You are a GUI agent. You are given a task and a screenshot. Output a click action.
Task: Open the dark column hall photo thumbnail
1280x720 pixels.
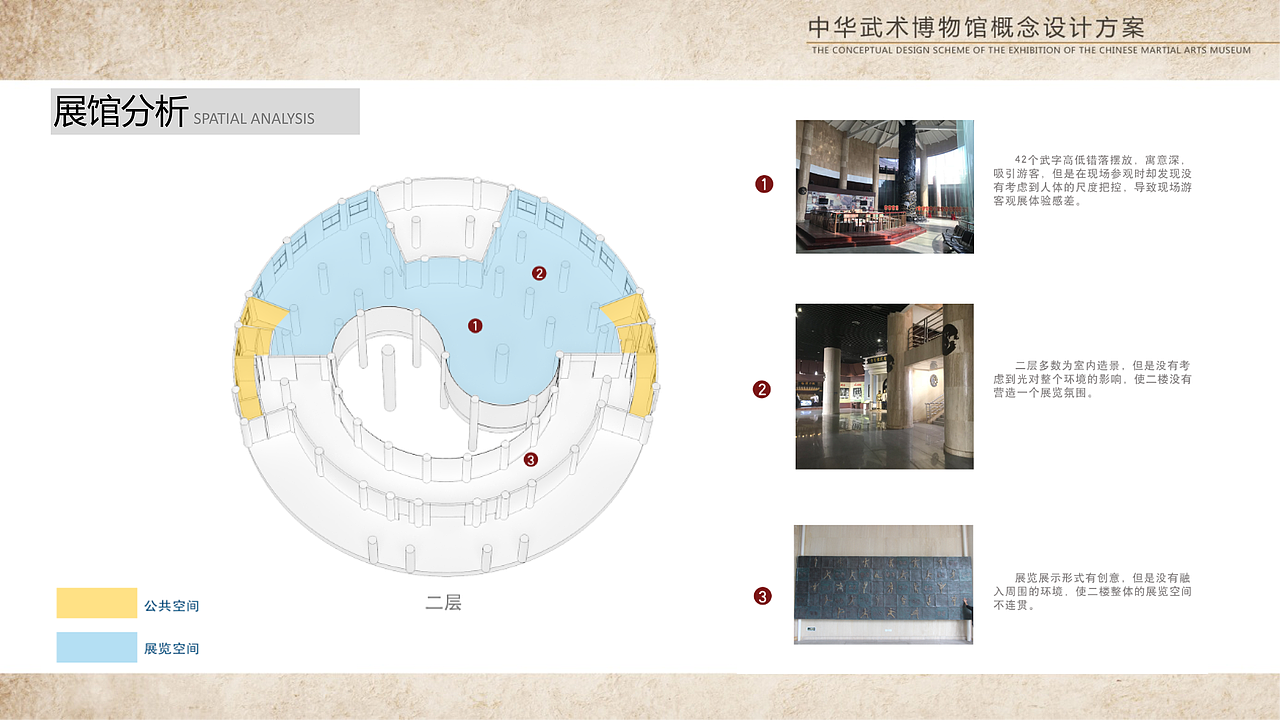884,386
